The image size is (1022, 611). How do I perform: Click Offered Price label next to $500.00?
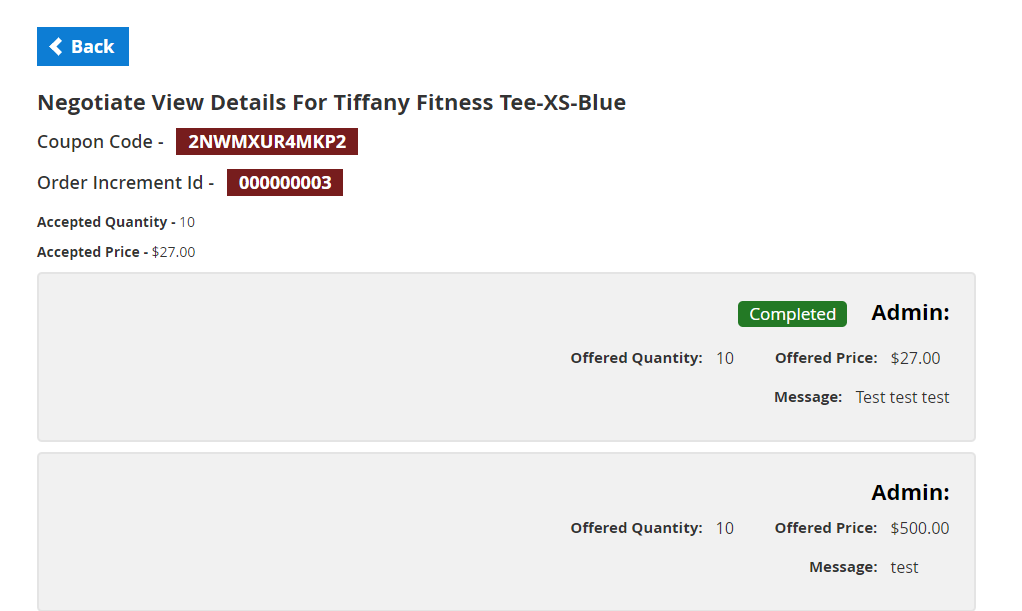tap(826, 528)
